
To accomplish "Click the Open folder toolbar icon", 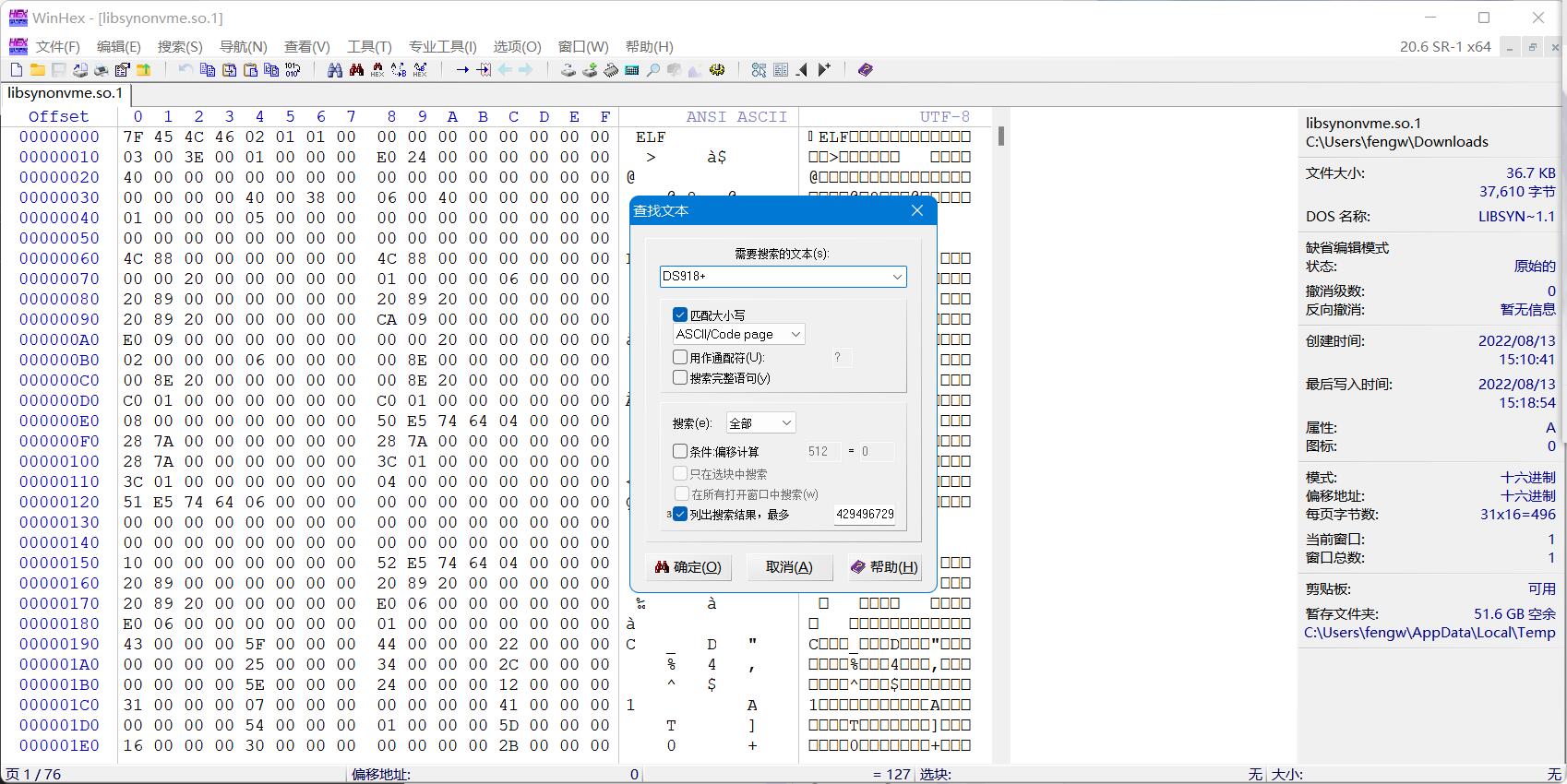I will click(x=38, y=70).
